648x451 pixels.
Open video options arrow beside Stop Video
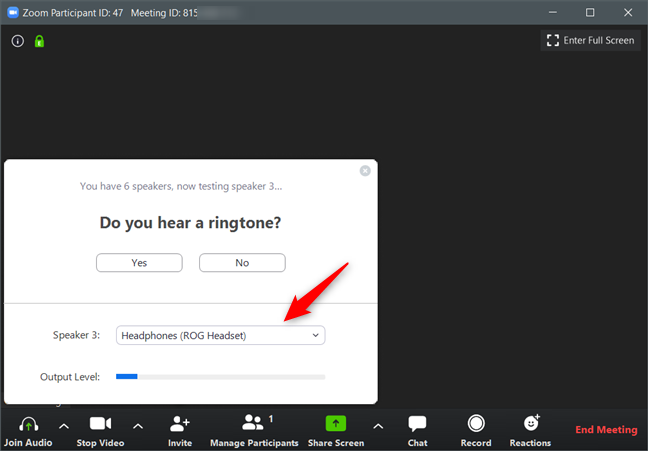[x=138, y=426]
